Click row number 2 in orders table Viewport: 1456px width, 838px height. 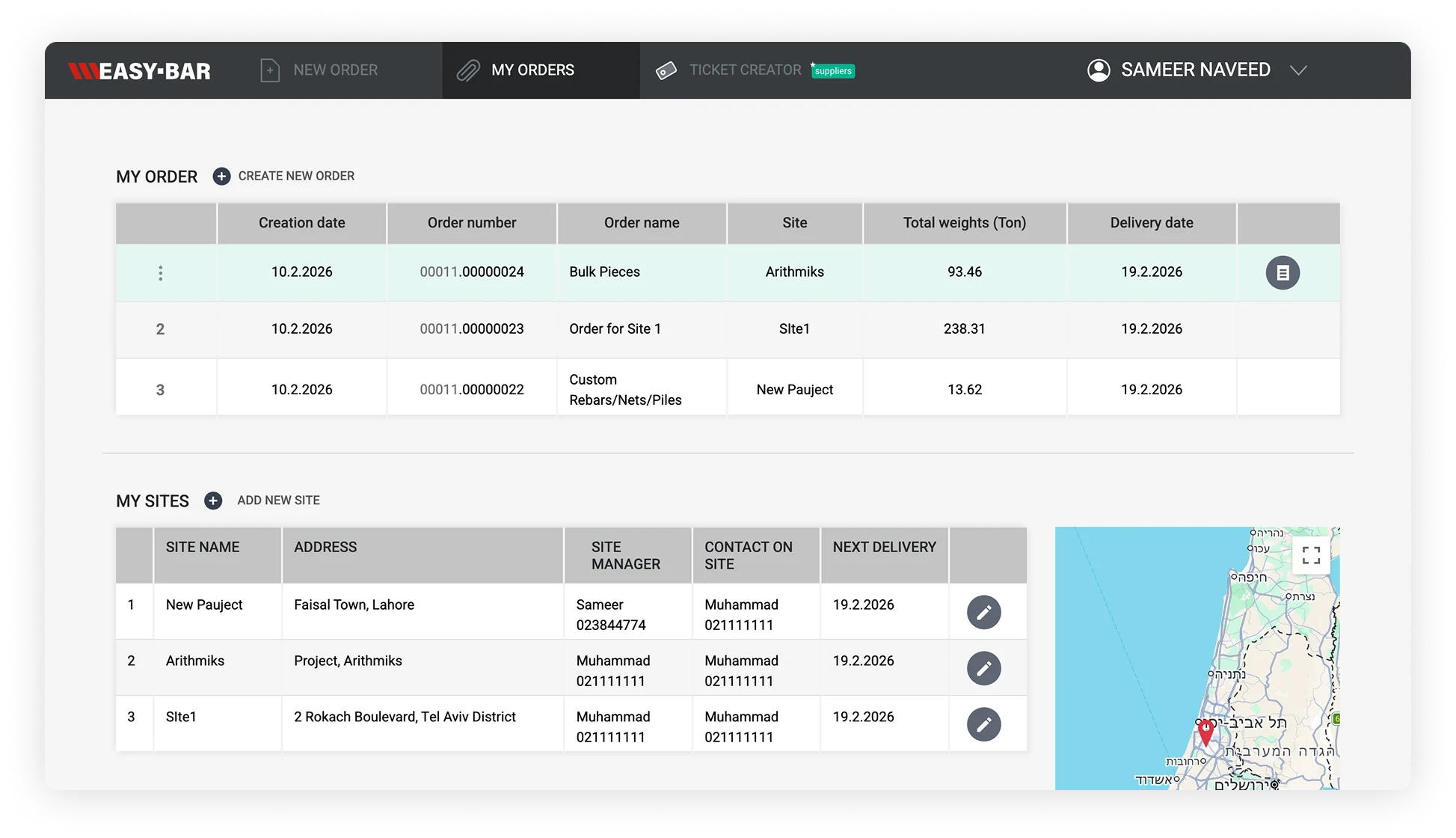pyautogui.click(x=160, y=329)
